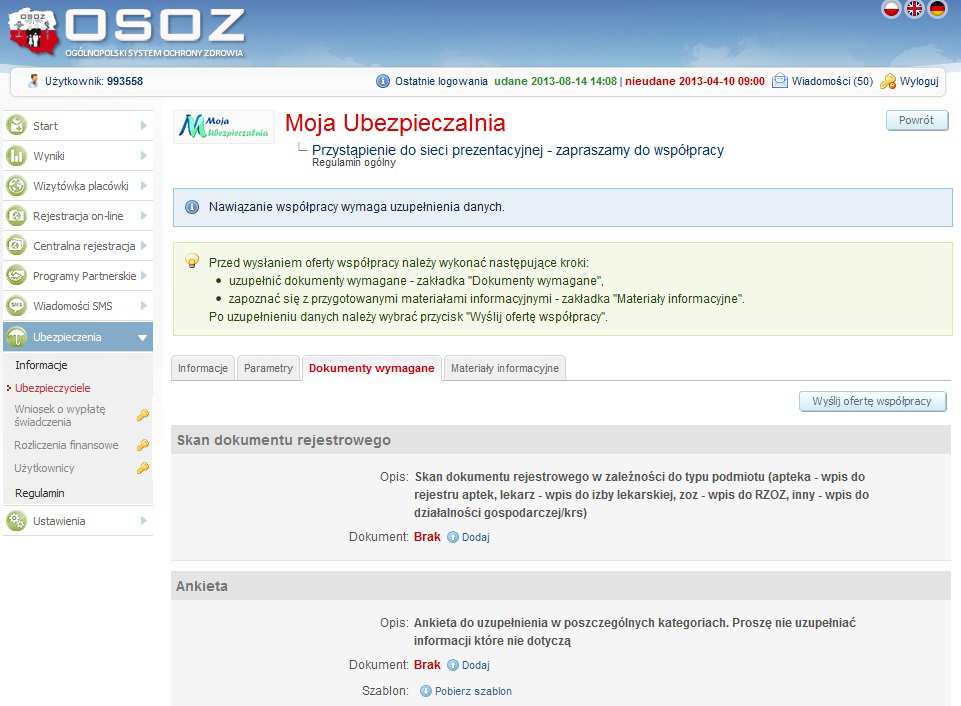Click key icon beside Rozliczenia finansowe

tap(143, 445)
